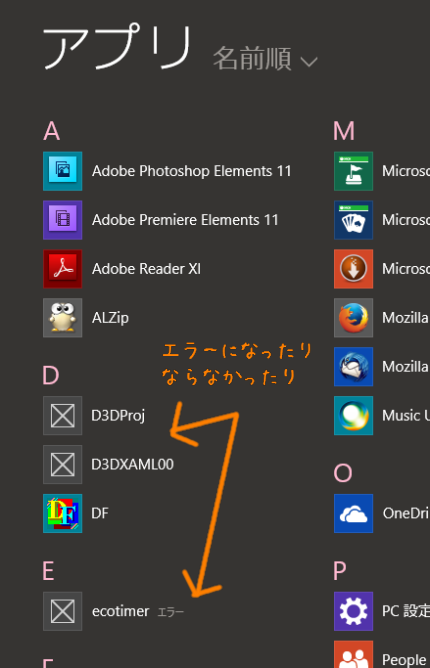430x668 pixels.
Task: Select the D3DProj label text
Action: click(x=118, y=415)
